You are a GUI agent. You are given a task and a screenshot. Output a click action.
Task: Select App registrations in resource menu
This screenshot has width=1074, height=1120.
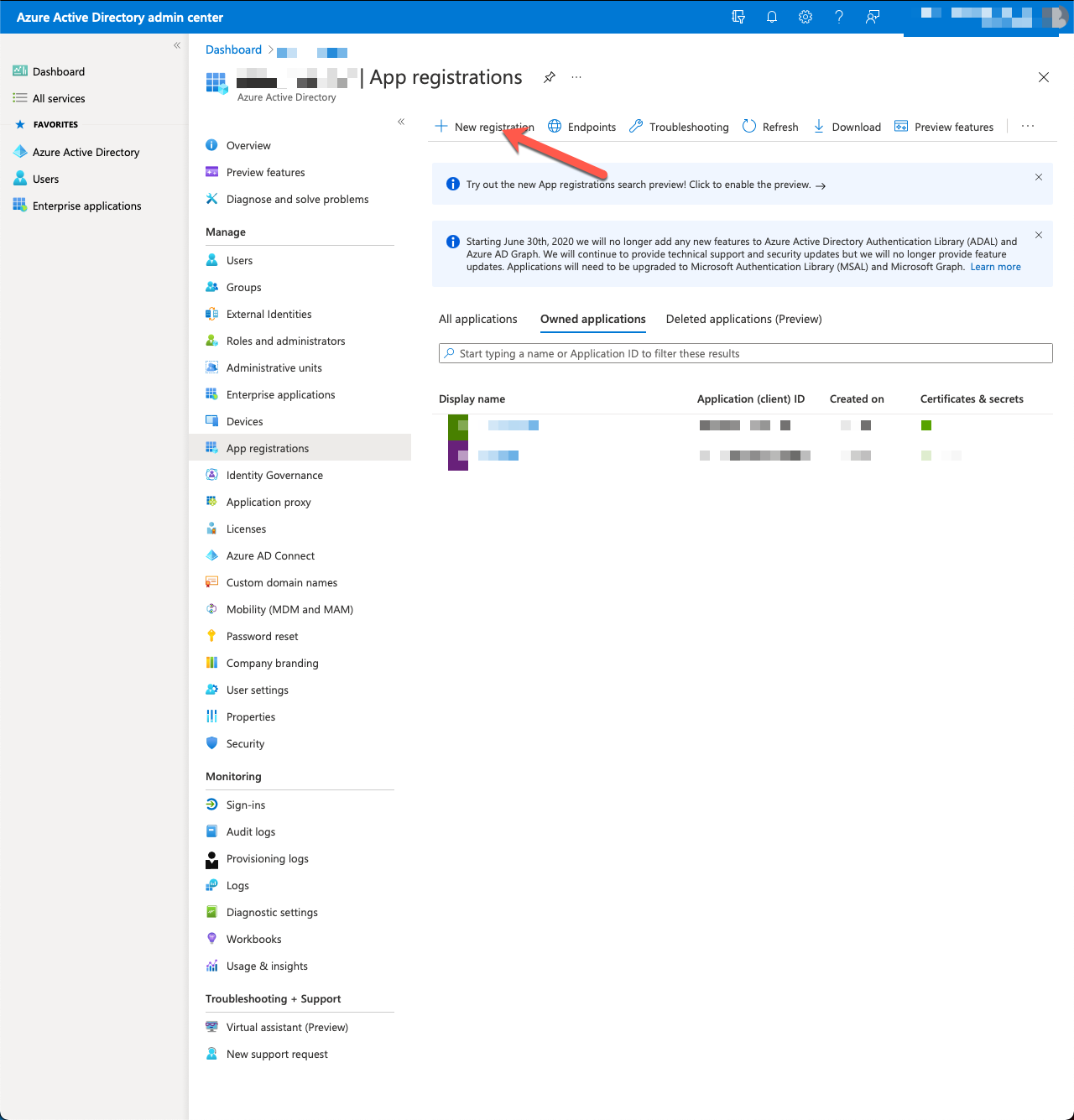pyautogui.click(x=300, y=448)
